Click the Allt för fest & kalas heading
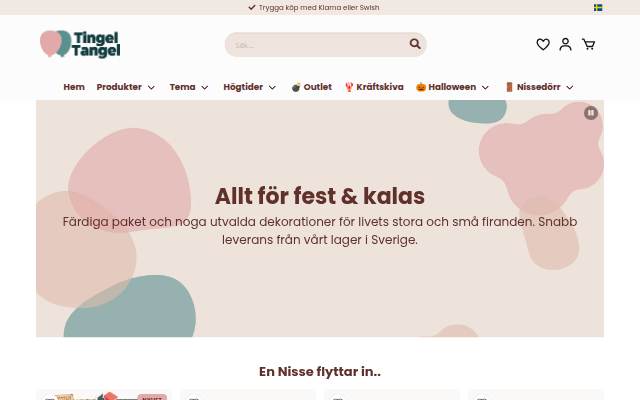Image resolution: width=640 pixels, height=400 pixels. [320, 196]
